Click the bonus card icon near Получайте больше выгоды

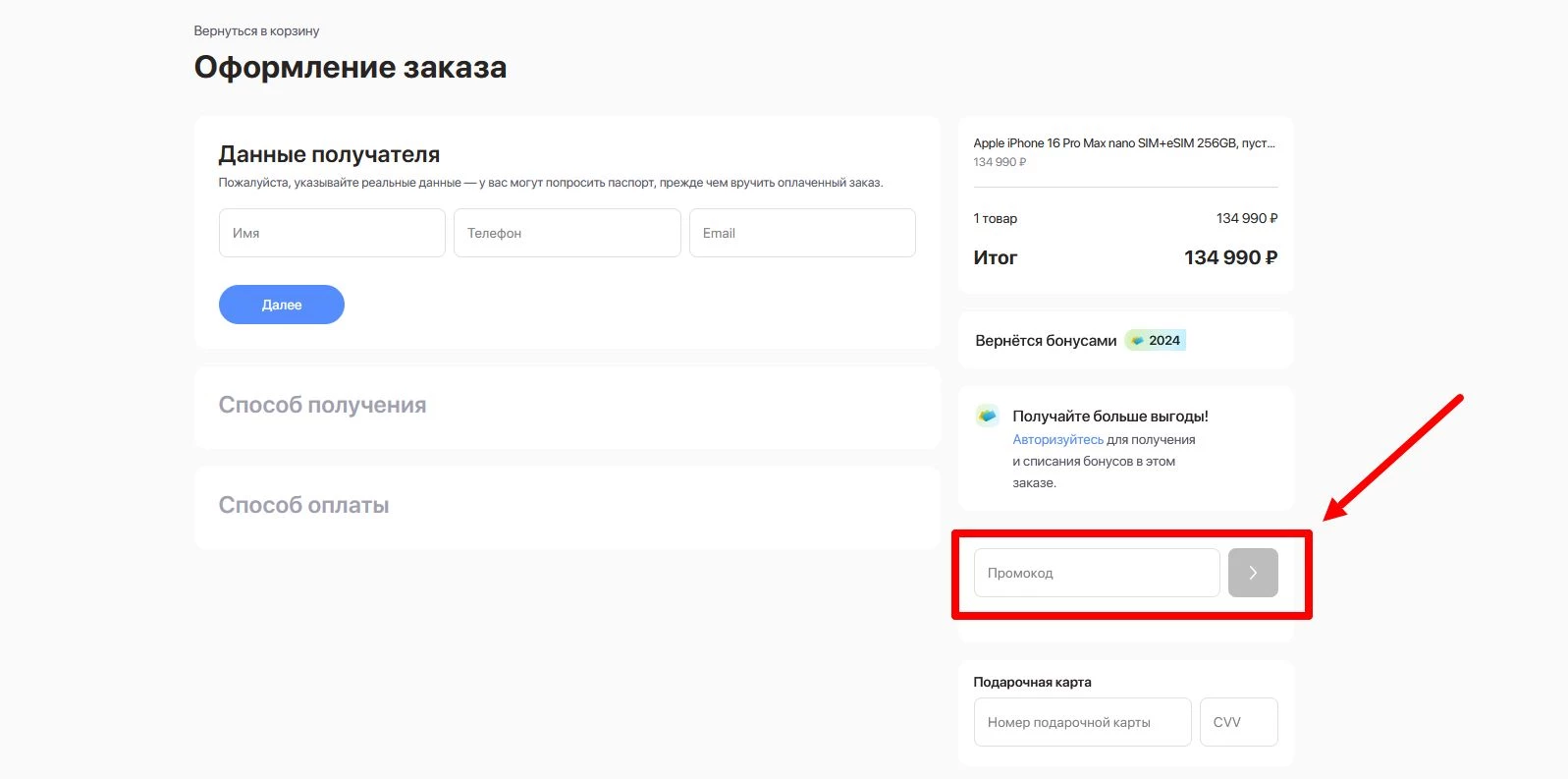987,416
